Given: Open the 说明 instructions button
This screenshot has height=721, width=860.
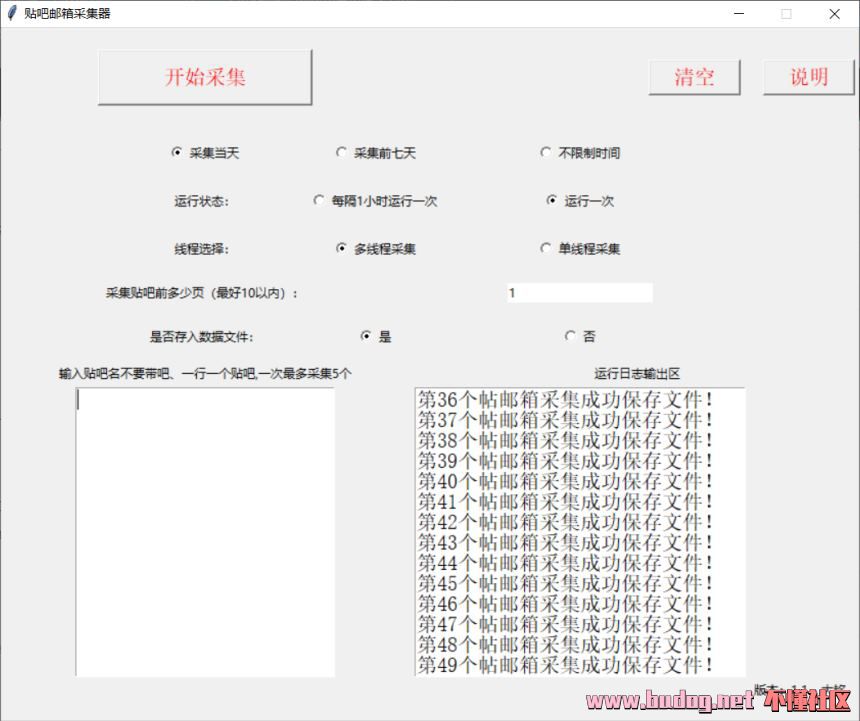Looking at the screenshot, I should coord(809,77).
